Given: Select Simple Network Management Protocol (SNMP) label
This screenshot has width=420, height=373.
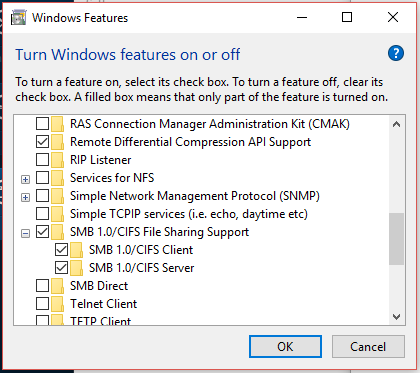Looking at the screenshot, I should point(195,196).
